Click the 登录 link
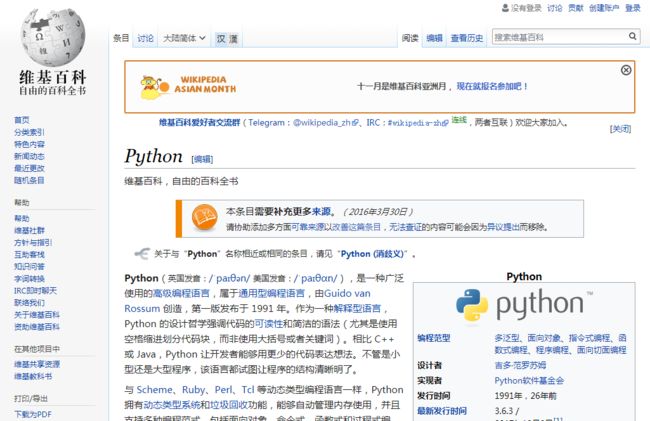This screenshot has width=650, height=421. 633,8
